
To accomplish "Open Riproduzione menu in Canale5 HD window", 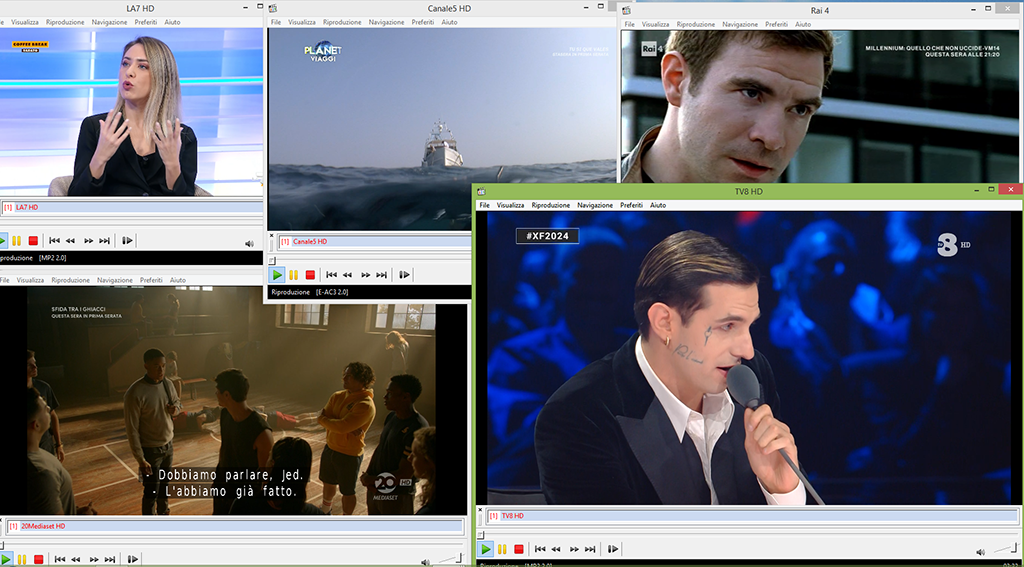I will 341,22.
